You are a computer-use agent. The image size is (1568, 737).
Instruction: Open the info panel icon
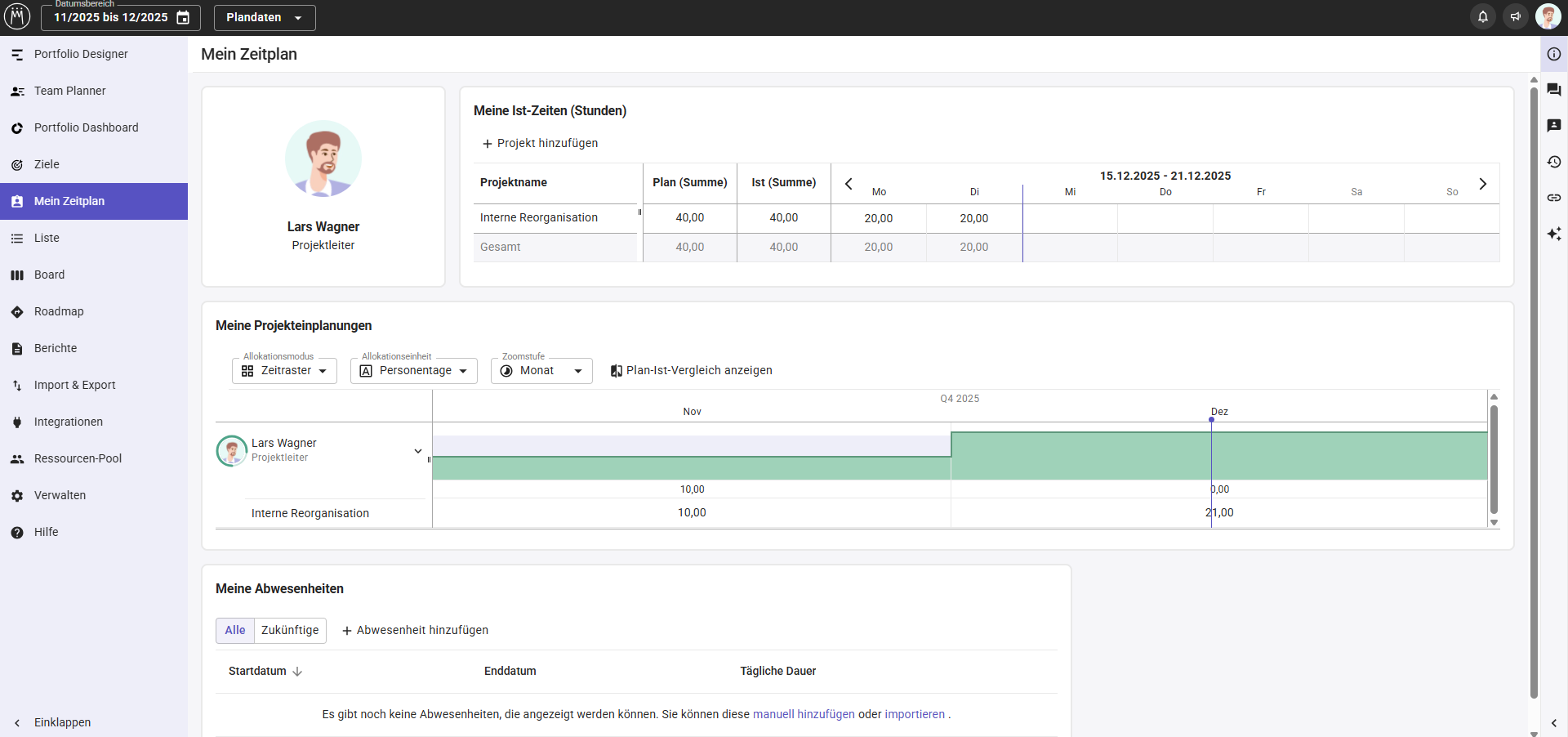[x=1554, y=54]
